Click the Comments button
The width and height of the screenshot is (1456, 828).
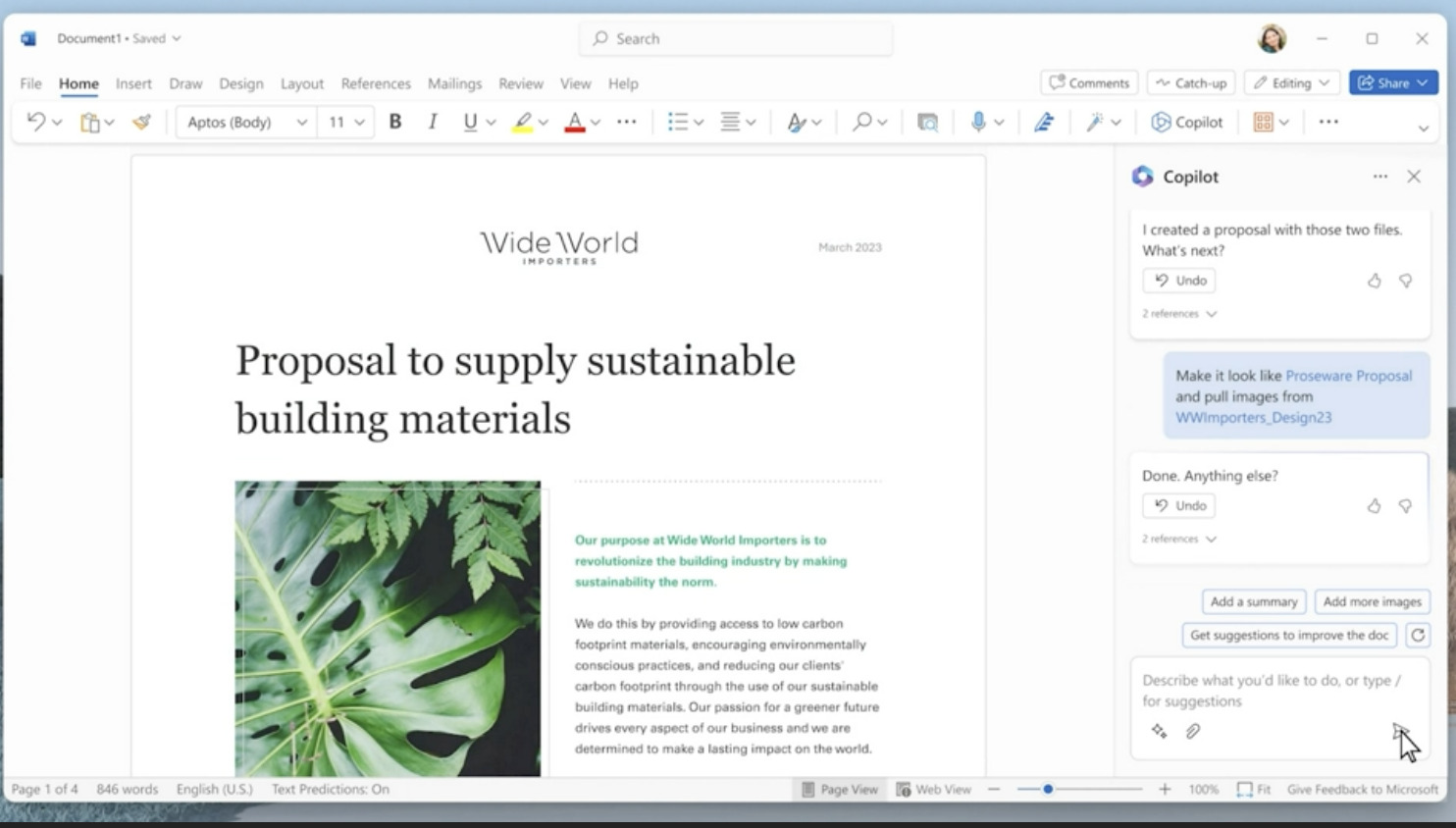pos(1089,82)
